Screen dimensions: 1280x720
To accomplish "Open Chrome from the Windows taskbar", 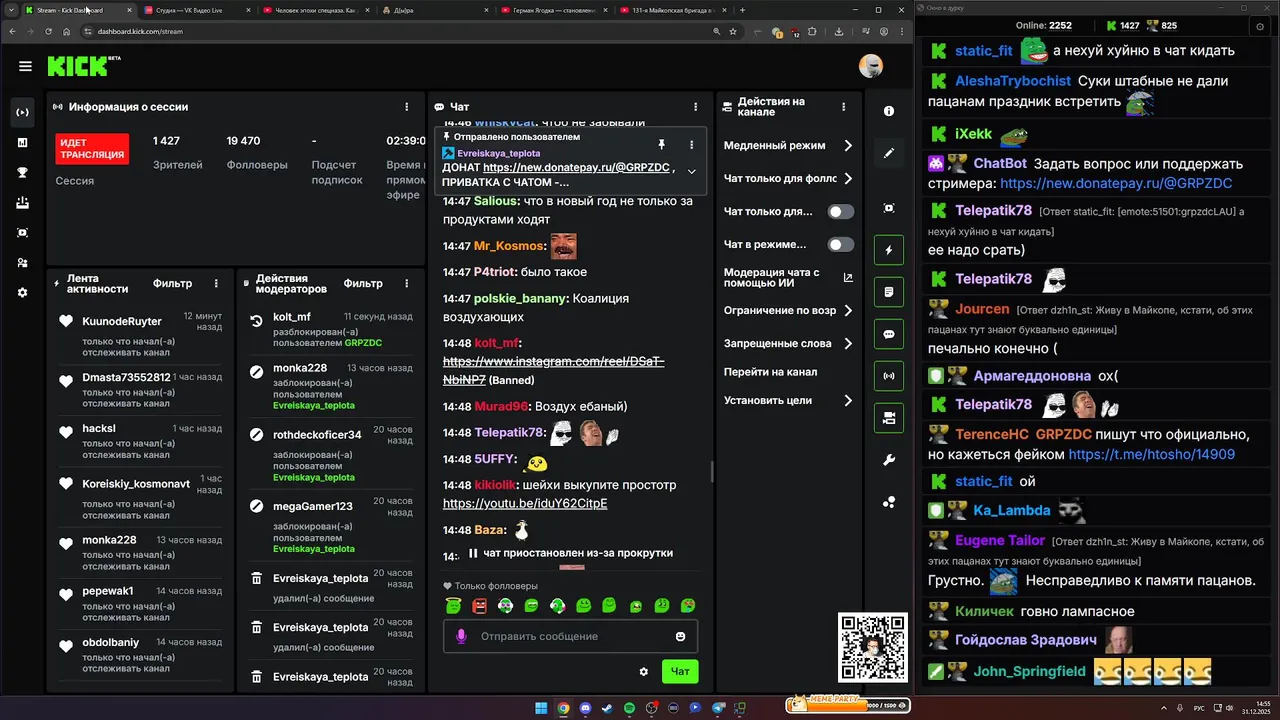I will (x=563, y=708).
